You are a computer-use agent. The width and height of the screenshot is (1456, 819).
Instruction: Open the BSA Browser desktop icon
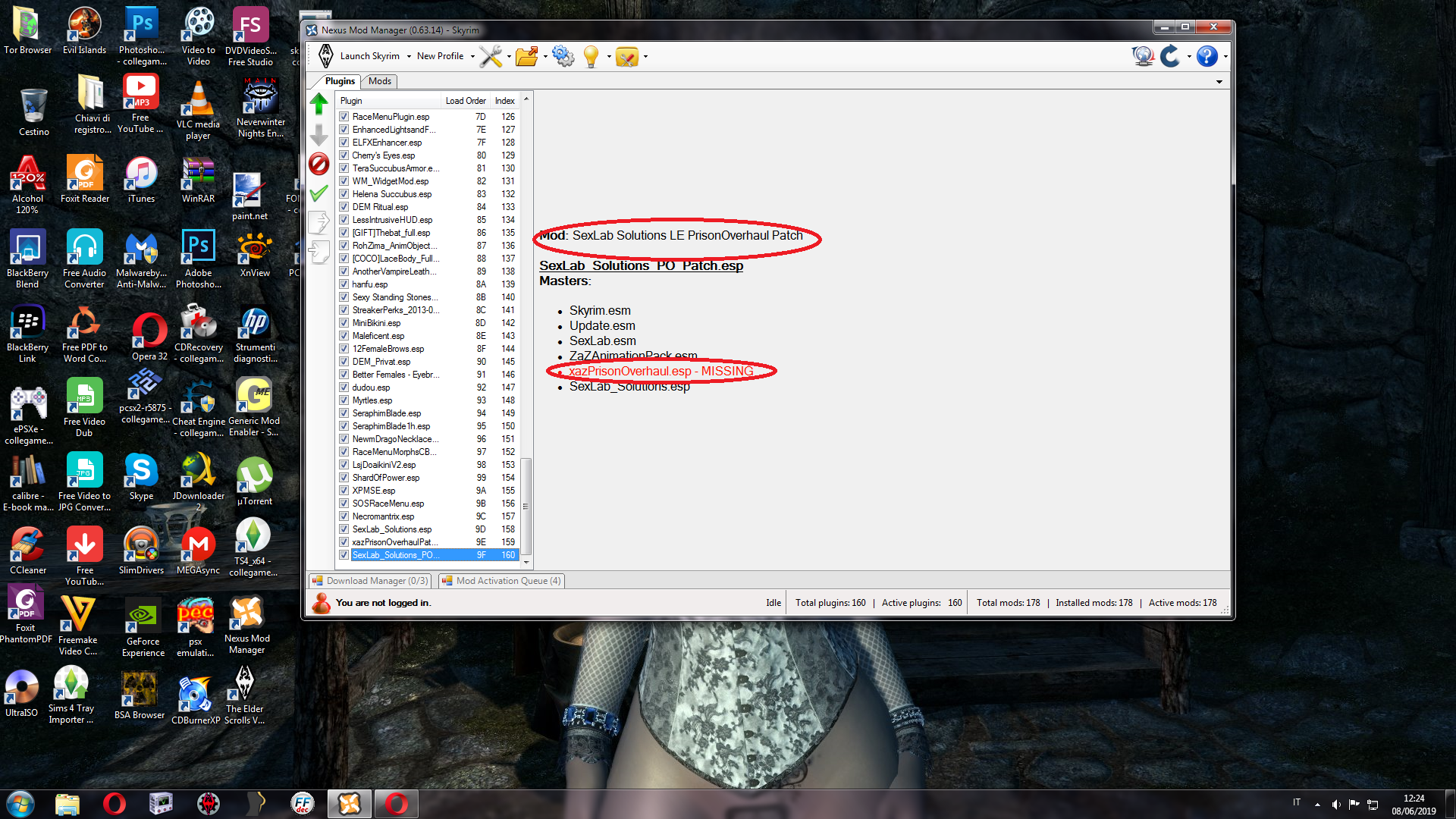click(x=140, y=695)
